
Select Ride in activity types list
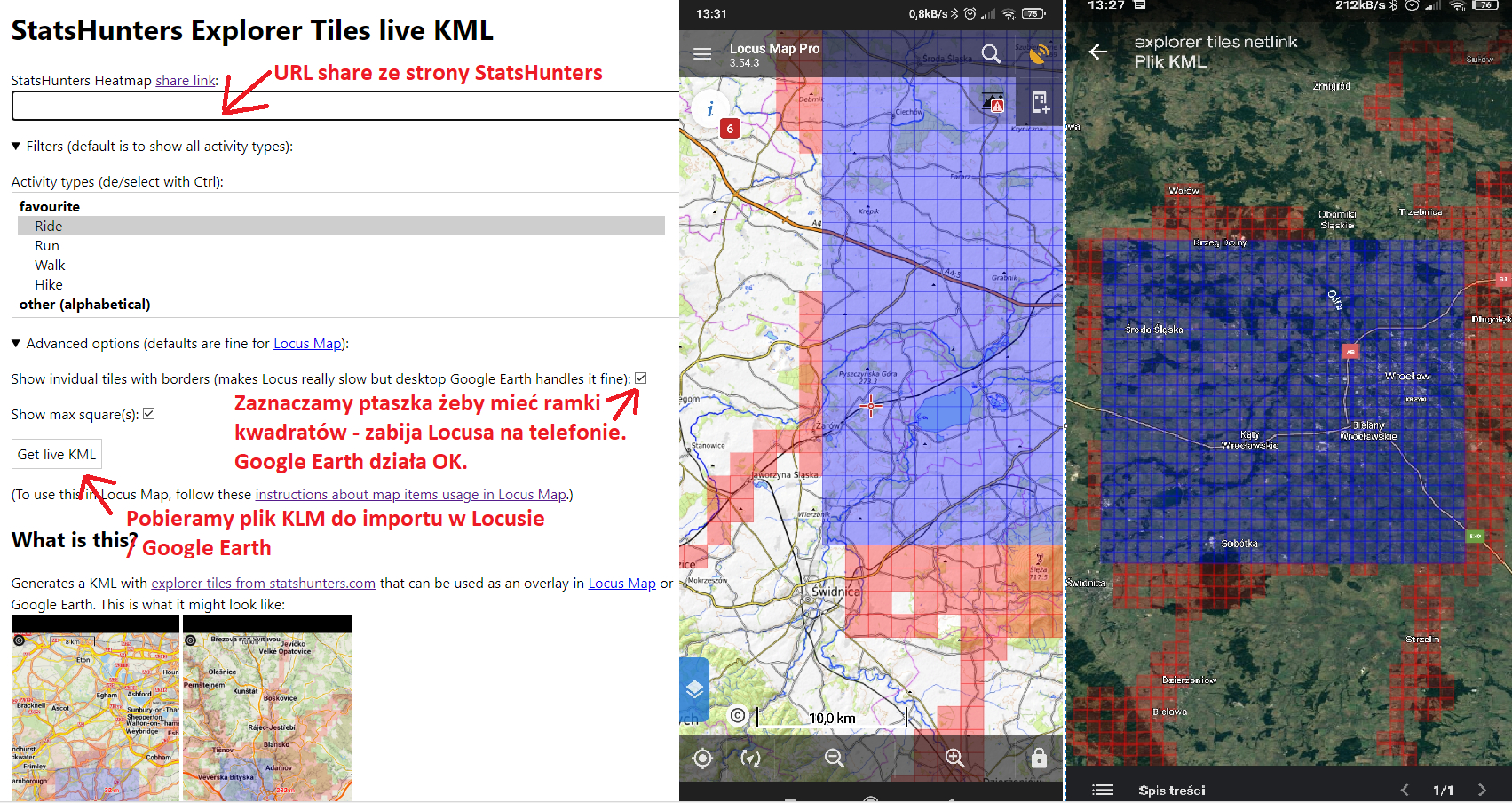coord(341,226)
